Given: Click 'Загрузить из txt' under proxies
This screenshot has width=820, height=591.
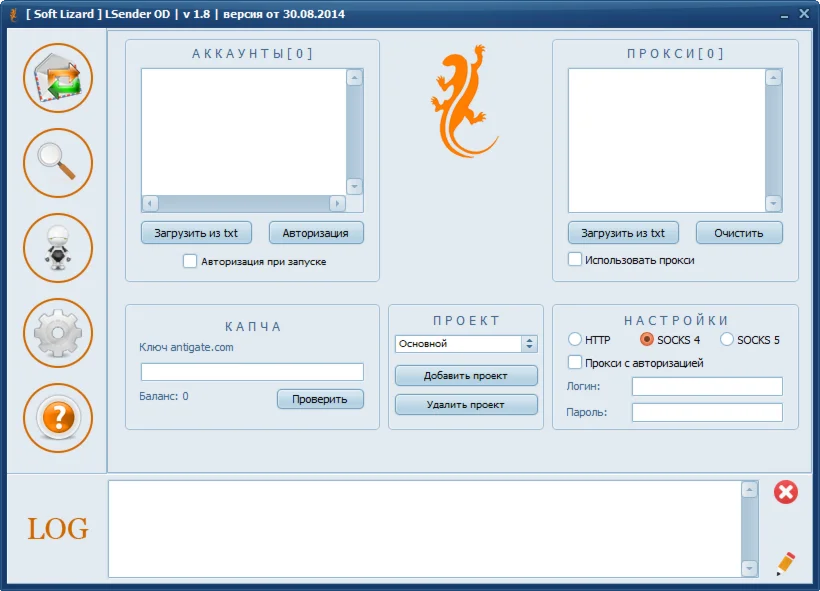Looking at the screenshot, I should [x=623, y=233].
